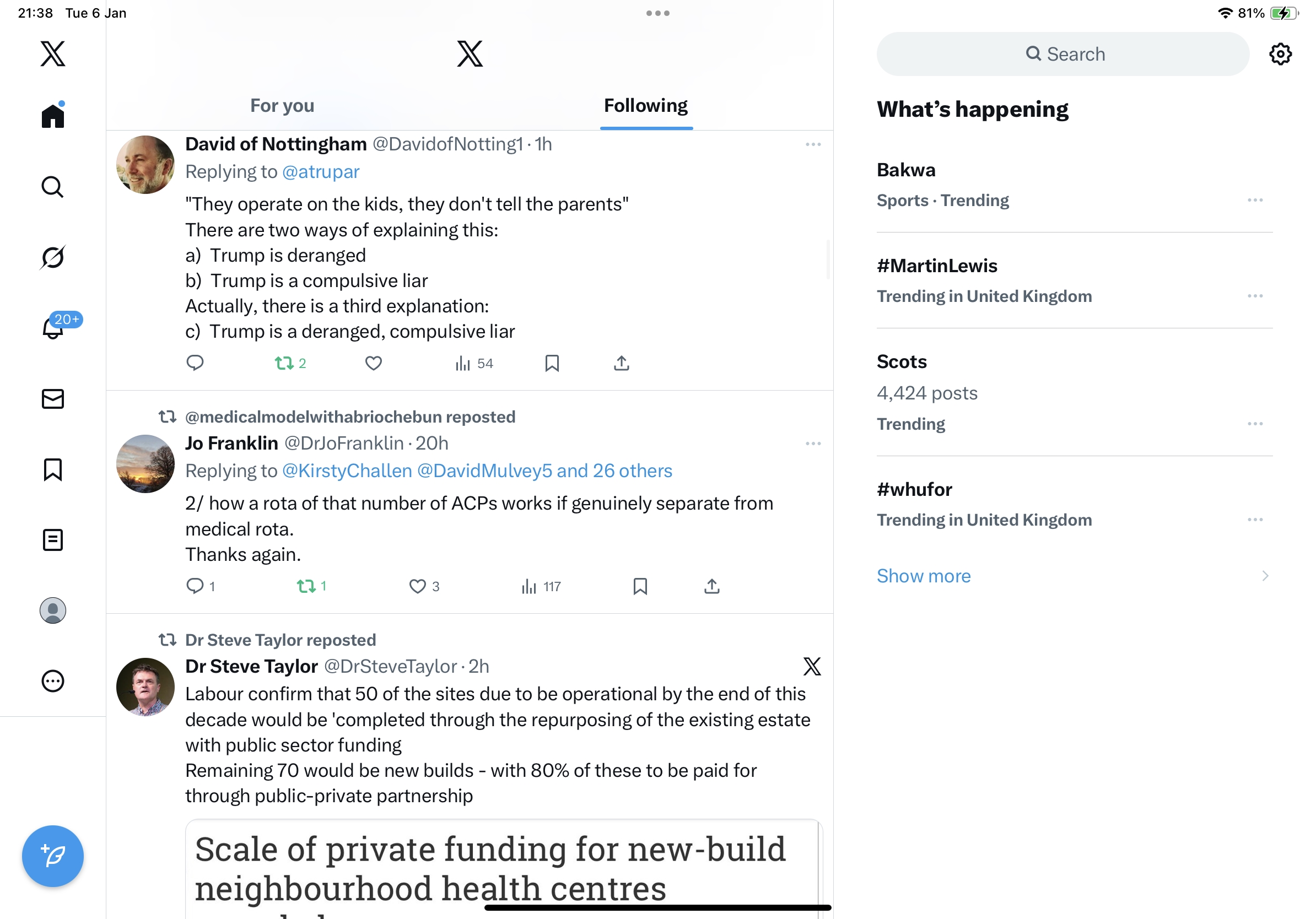
Task: Open the Grok icon in sidebar
Action: 53,257
